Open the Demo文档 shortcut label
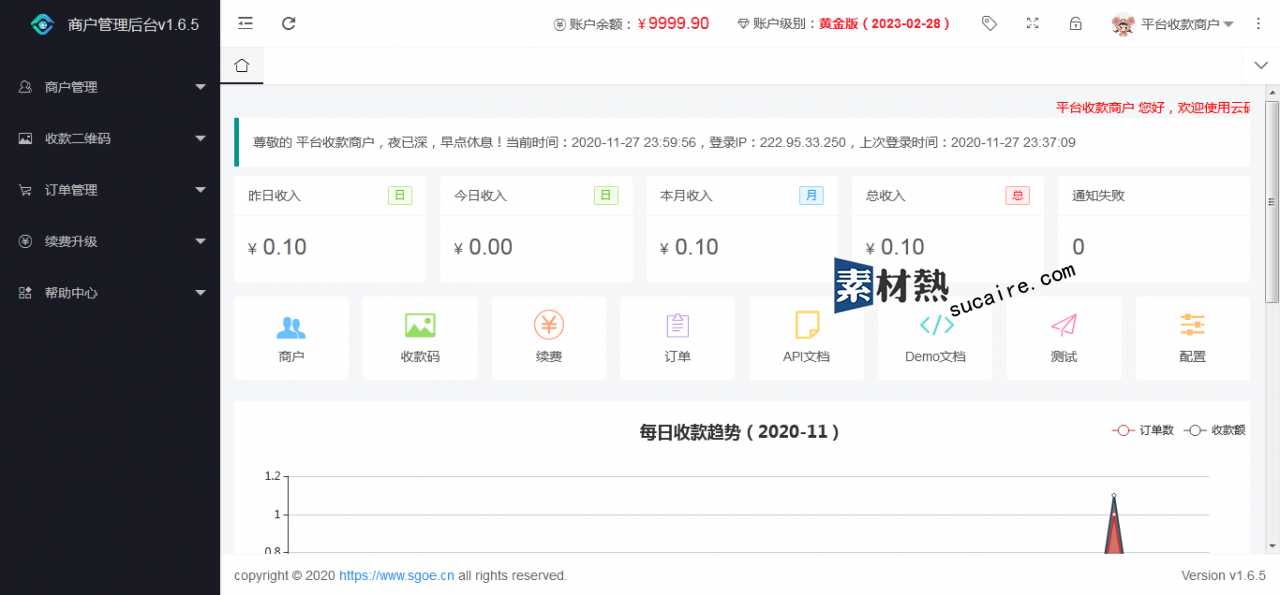 (x=935, y=356)
